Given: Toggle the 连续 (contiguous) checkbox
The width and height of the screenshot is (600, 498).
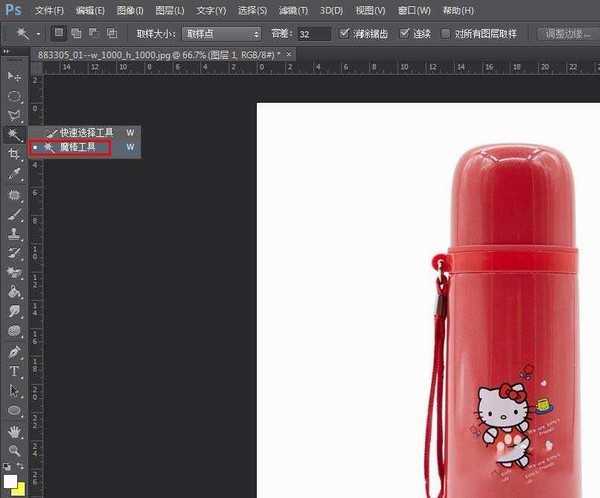Looking at the screenshot, I should tap(404, 34).
